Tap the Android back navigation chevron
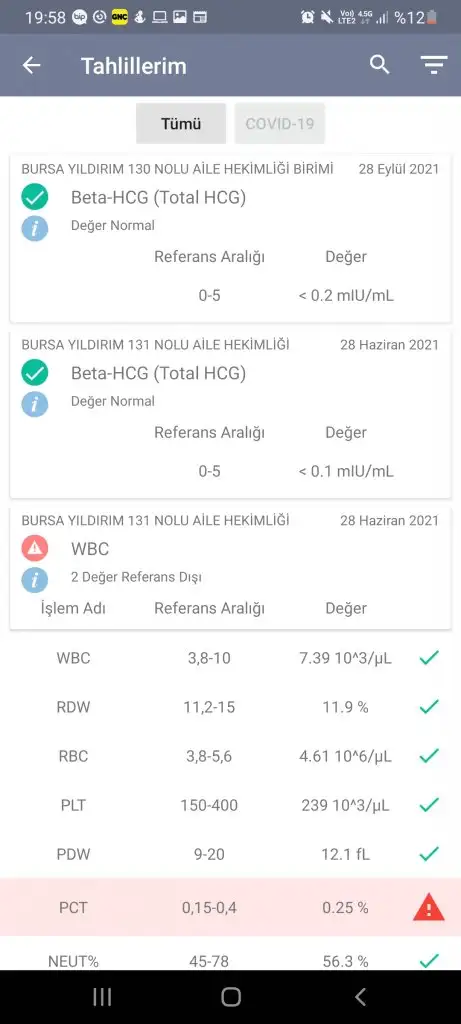The image size is (461, 1024). (360, 997)
